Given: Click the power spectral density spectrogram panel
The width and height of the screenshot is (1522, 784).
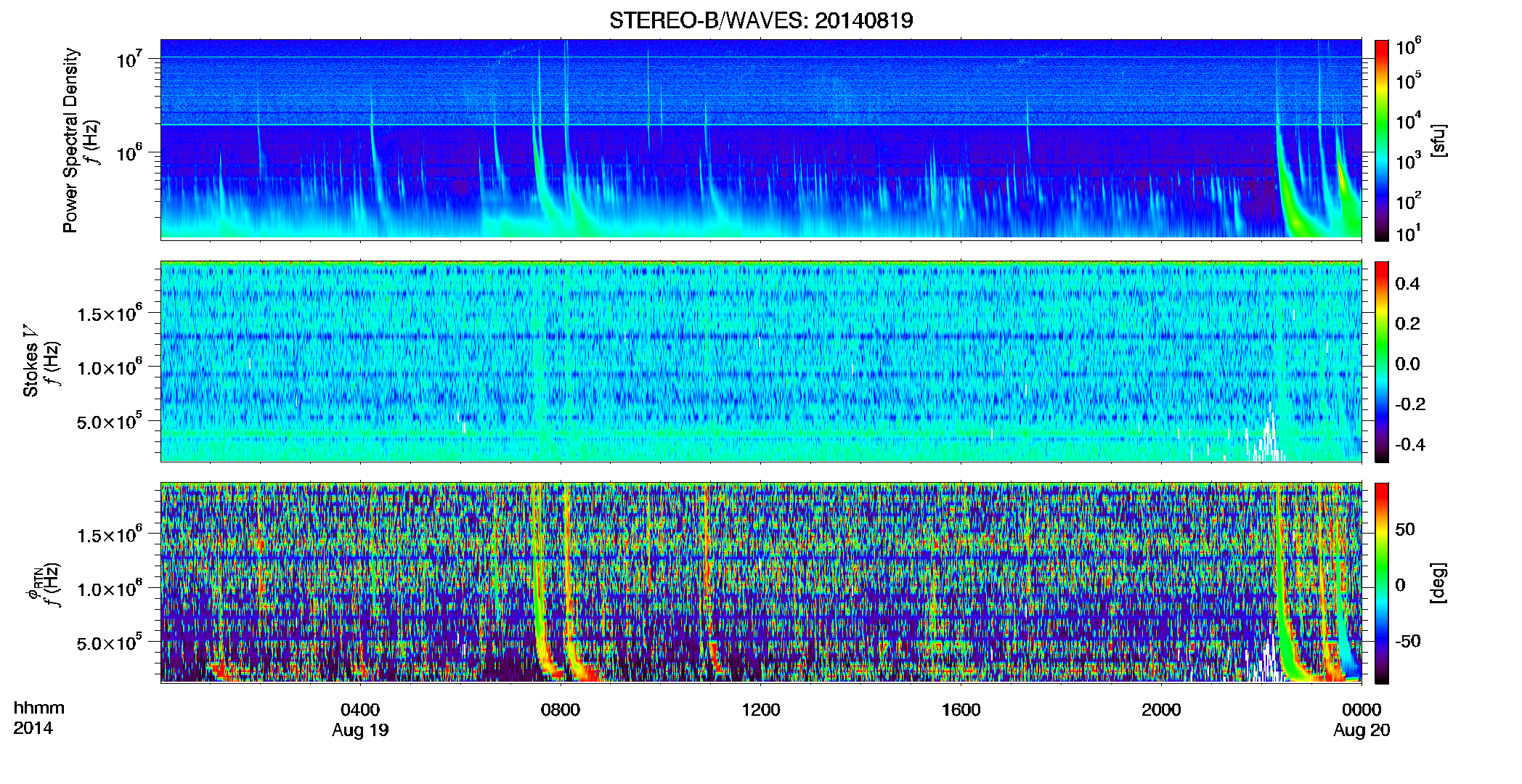Looking at the screenshot, I should [761, 139].
